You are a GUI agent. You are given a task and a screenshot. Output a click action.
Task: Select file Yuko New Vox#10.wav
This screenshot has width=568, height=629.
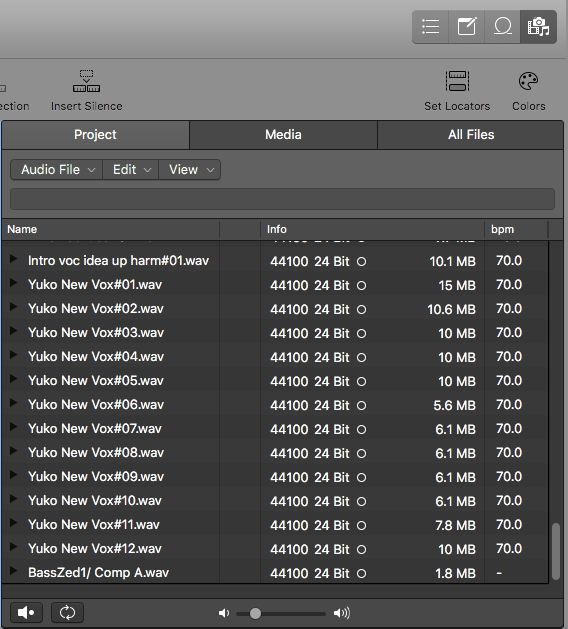[x=95, y=501]
